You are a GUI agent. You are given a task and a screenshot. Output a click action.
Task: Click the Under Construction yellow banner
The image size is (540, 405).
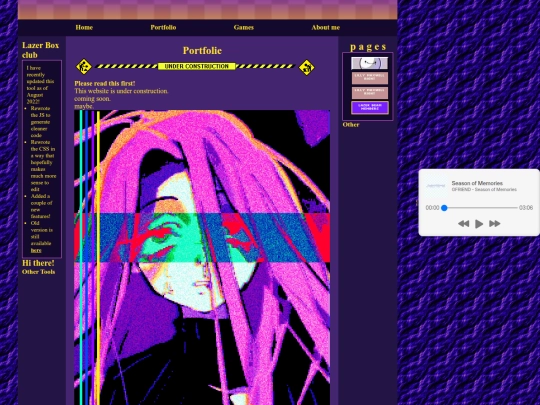pyautogui.click(x=197, y=66)
